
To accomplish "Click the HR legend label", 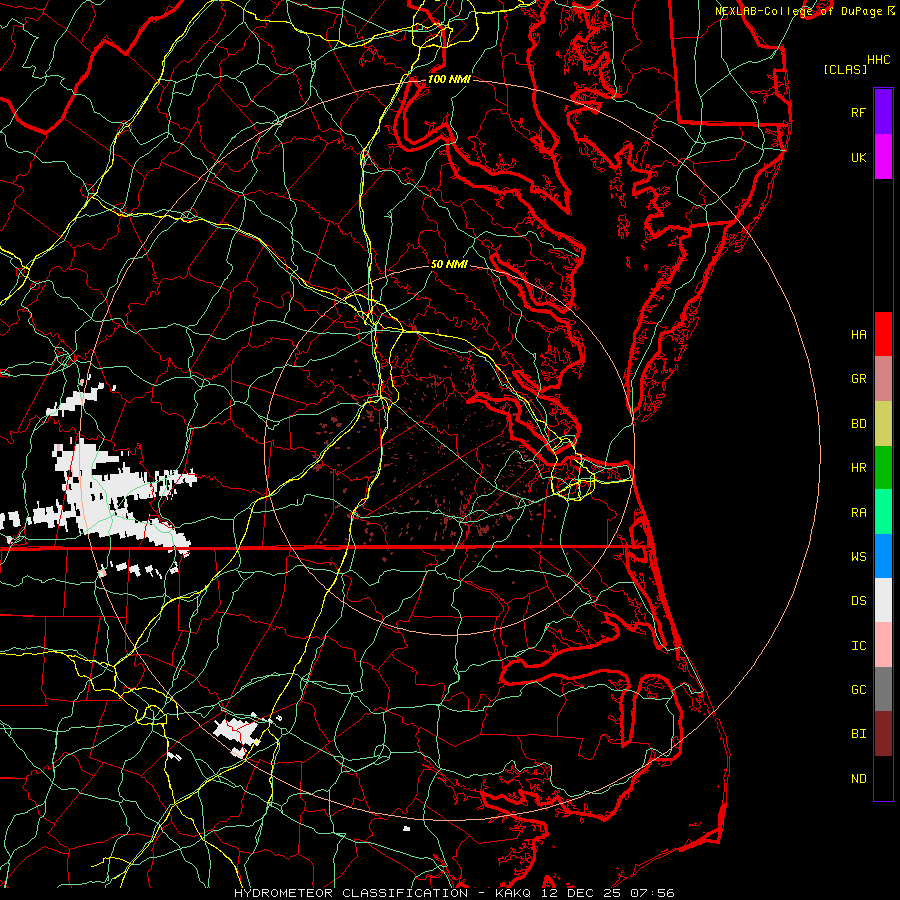I will pyautogui.click(x=858, y=468).
